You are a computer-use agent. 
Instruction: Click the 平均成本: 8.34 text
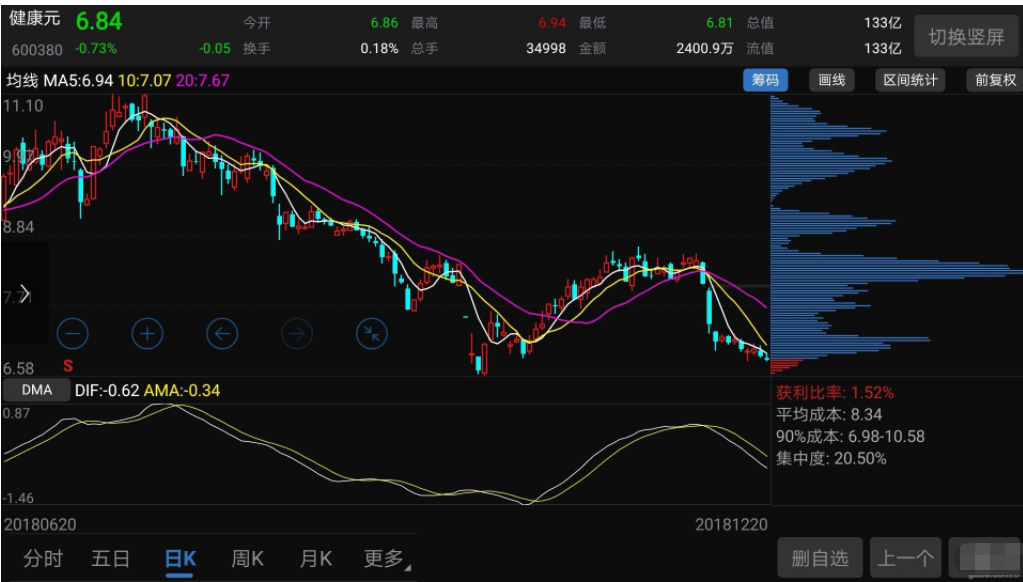829,415
